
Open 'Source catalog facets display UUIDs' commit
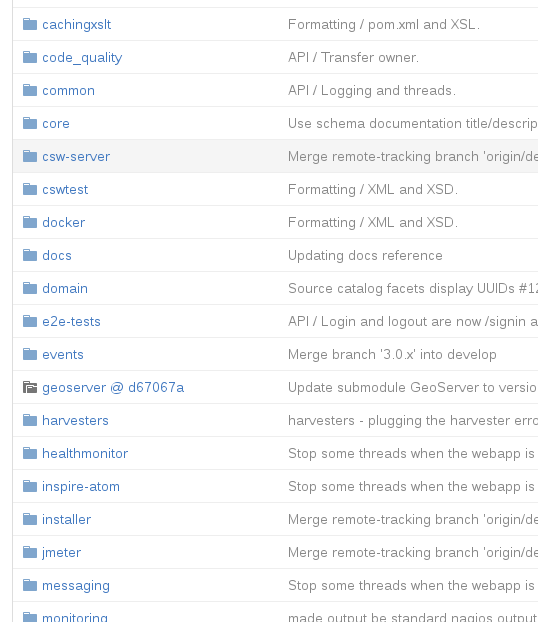click(x=413, y=288)
